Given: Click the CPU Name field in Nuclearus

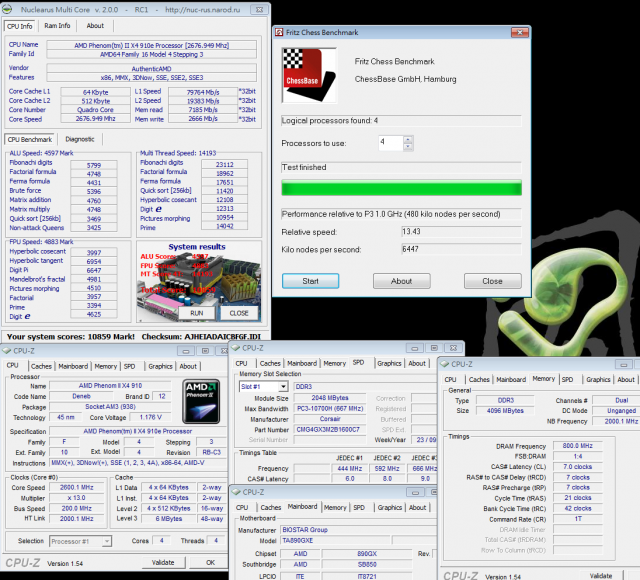Looking at the screenshot, I should coord(151,45).
